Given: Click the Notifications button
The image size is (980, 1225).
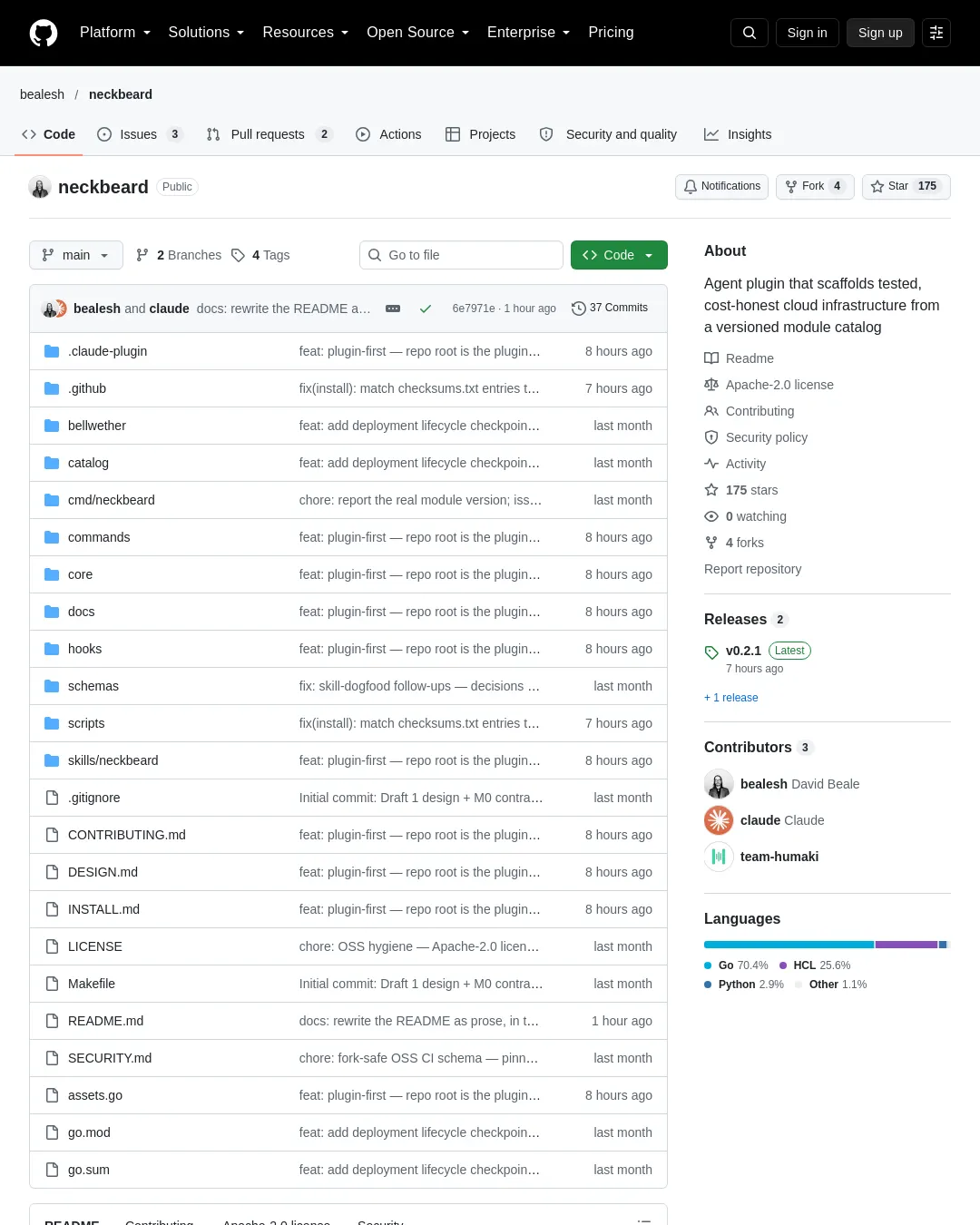Looking at the screenshot, I should pos(721,186).
